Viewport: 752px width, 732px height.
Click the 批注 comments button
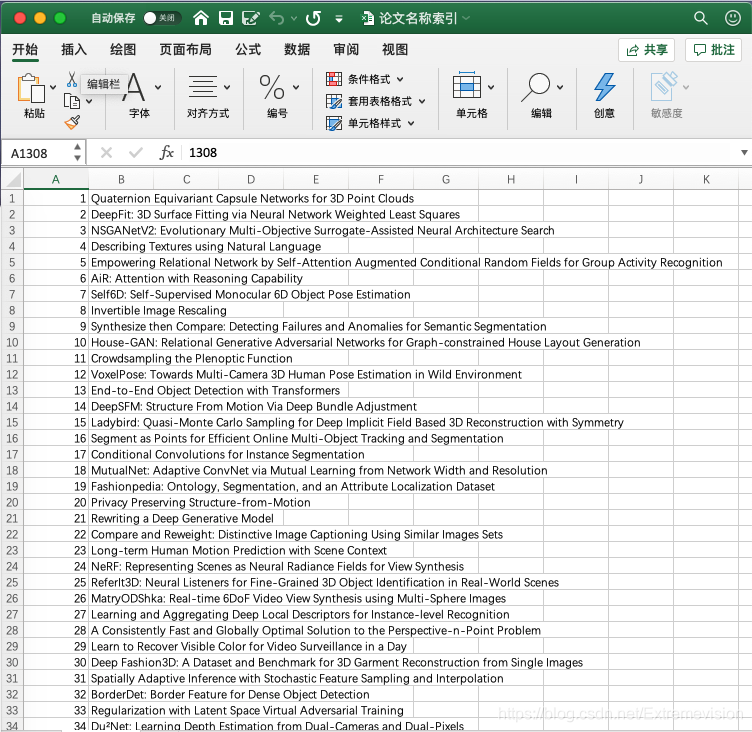tap(714, 50)
